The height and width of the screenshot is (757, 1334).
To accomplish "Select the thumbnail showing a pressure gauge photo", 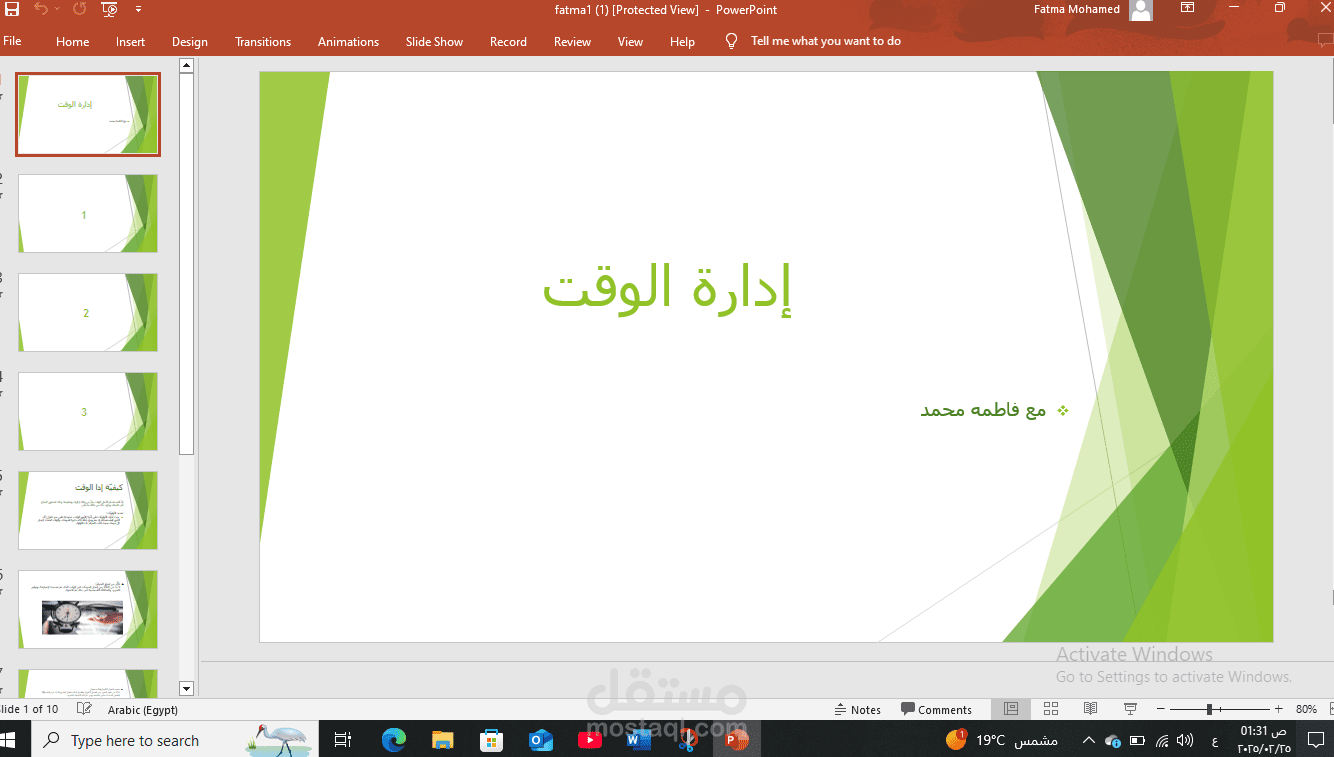I will [88, 610].
